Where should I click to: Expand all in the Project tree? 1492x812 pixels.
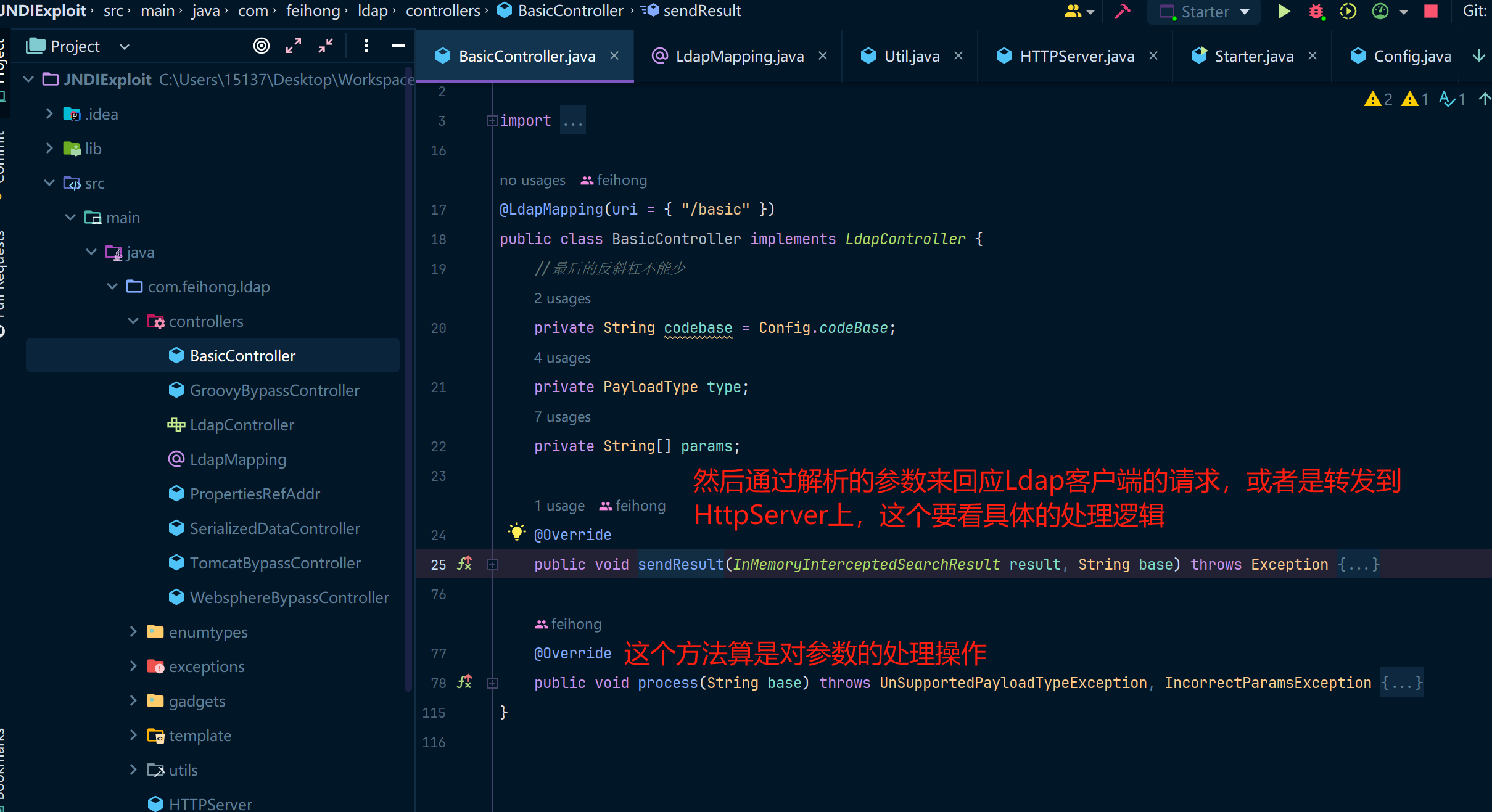(294, 46)
